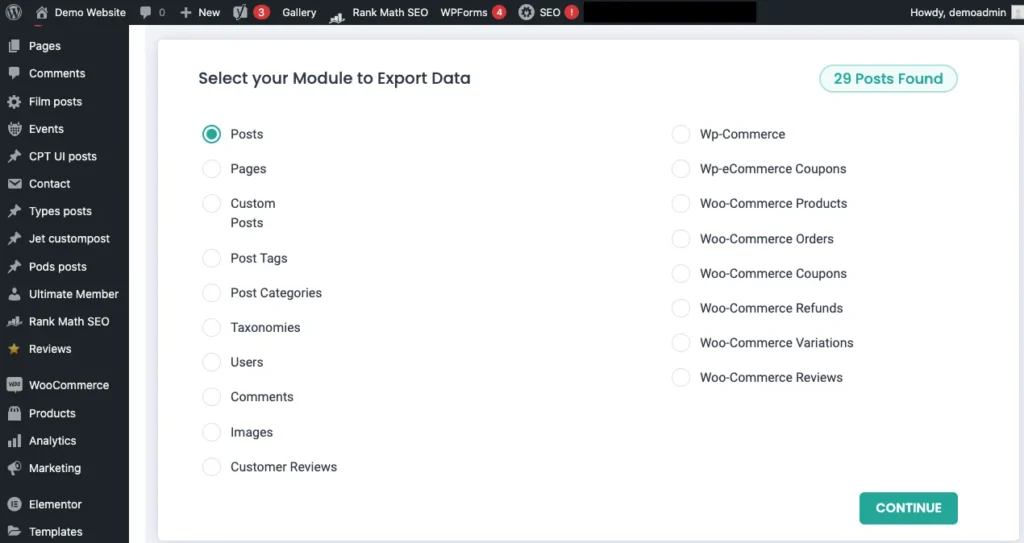Viewport: 1024px width, 543px height.
Task: Open Rank Math SEO in the admin bar
Action: (379, 12)
